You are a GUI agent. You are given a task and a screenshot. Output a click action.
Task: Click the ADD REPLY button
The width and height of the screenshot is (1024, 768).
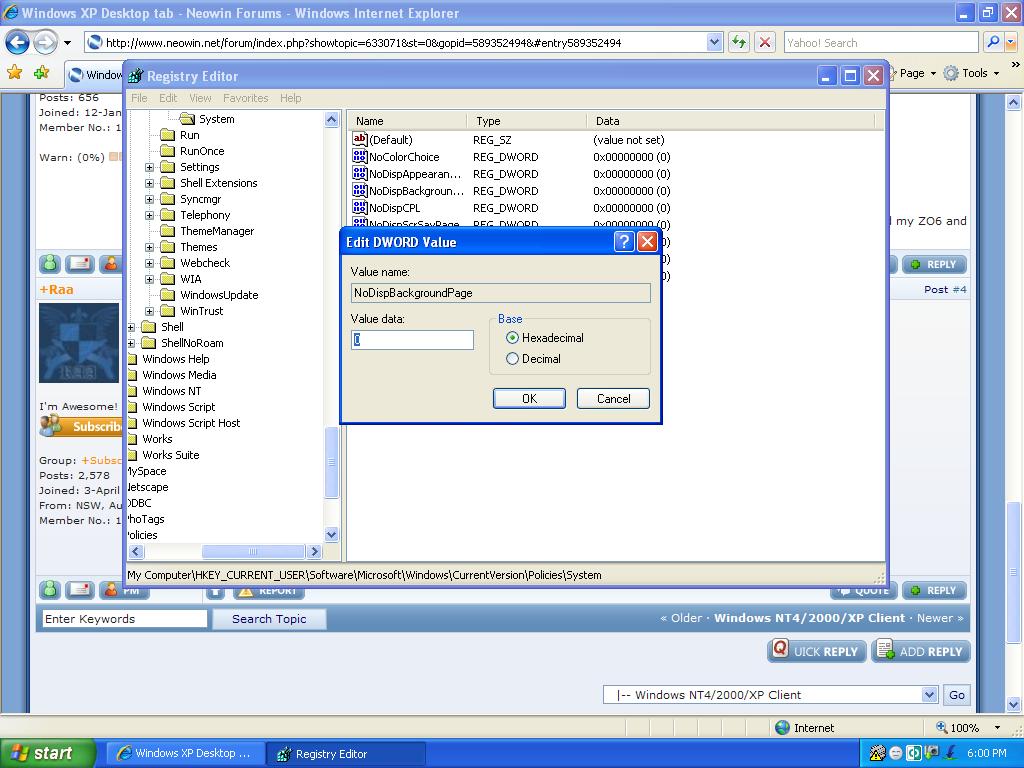[921, 651]
